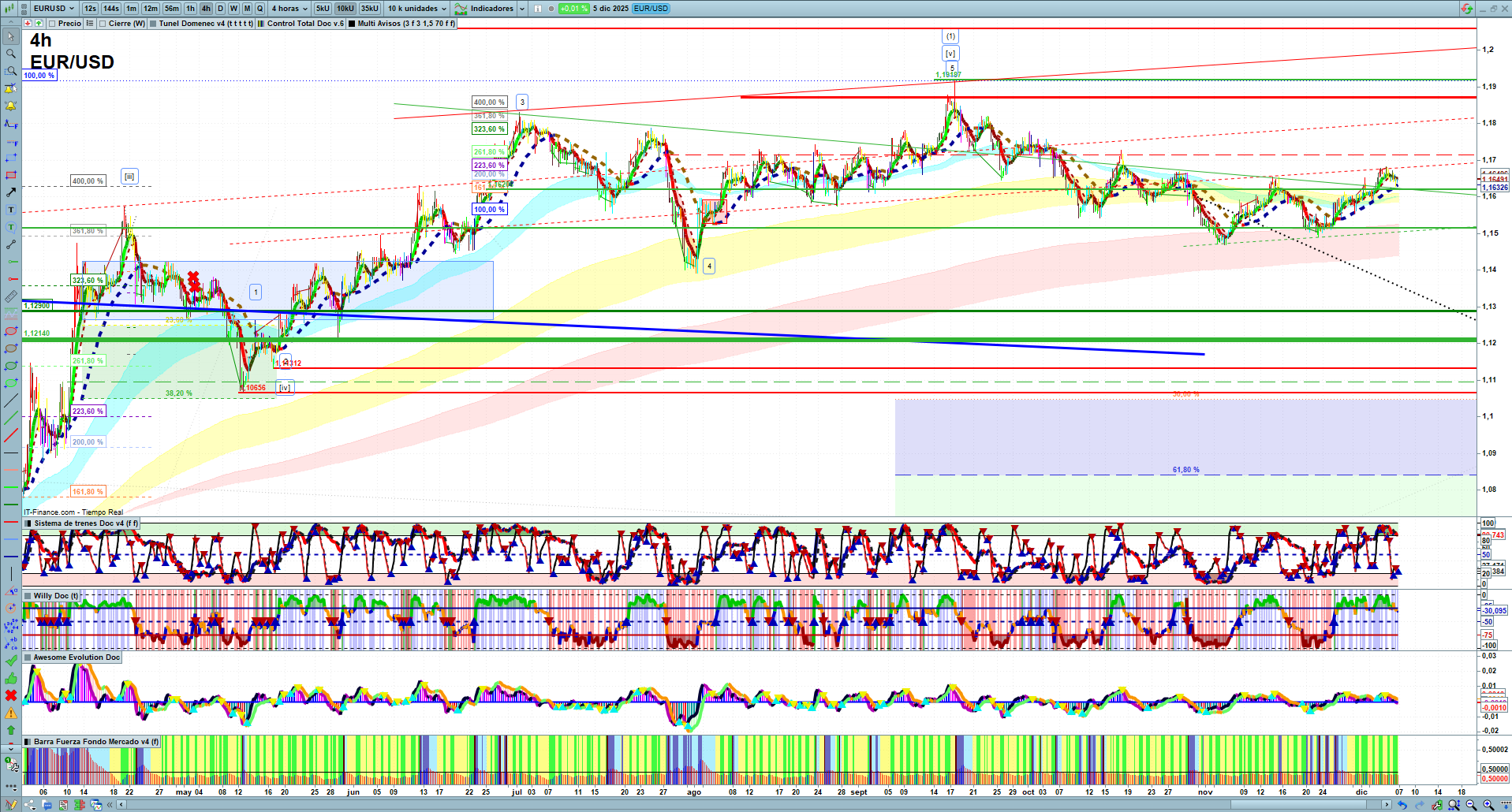Open the 10 k unidades dropdown

click(x=416, y=9)
